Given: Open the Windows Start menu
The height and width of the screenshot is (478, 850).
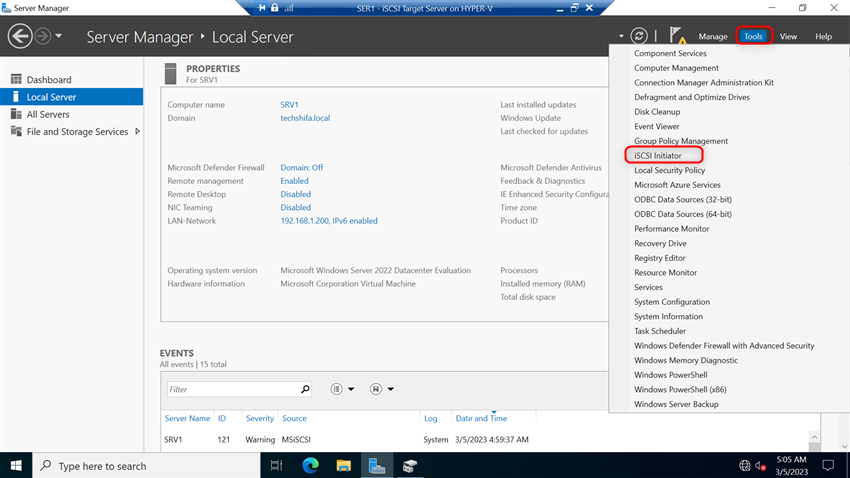Looking at the screenshot, I should [16, 466].
